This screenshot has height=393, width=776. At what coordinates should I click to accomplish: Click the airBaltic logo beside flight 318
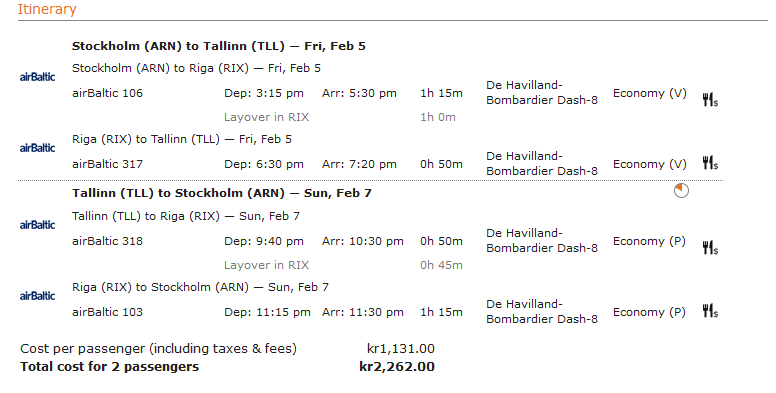pos(37,225)
